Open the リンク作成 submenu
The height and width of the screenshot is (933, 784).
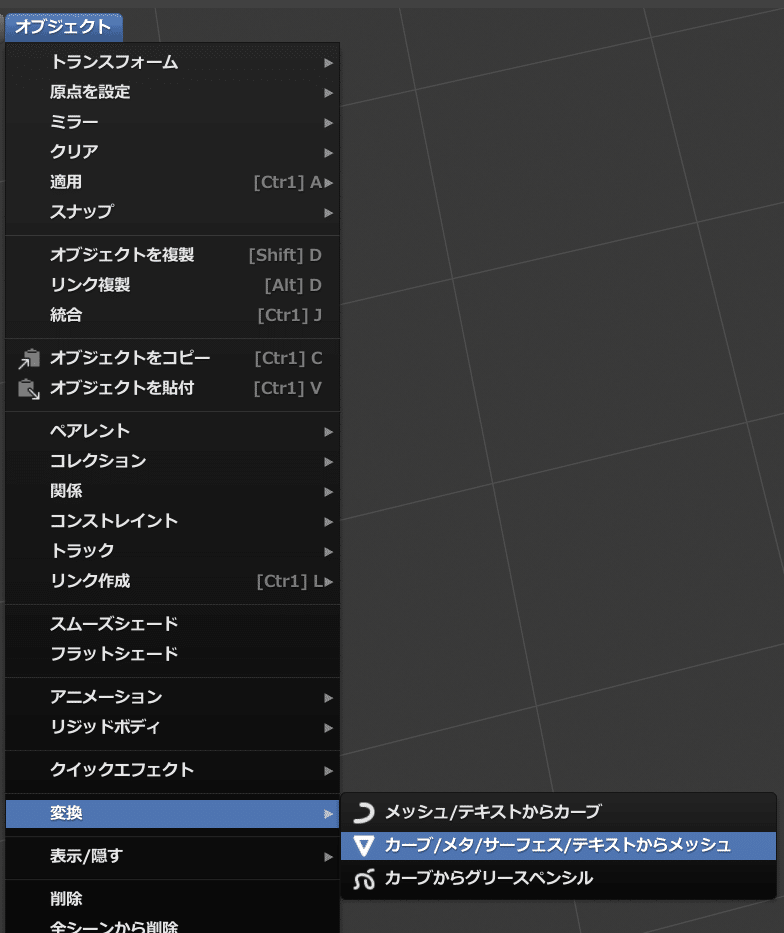[173, 581]
